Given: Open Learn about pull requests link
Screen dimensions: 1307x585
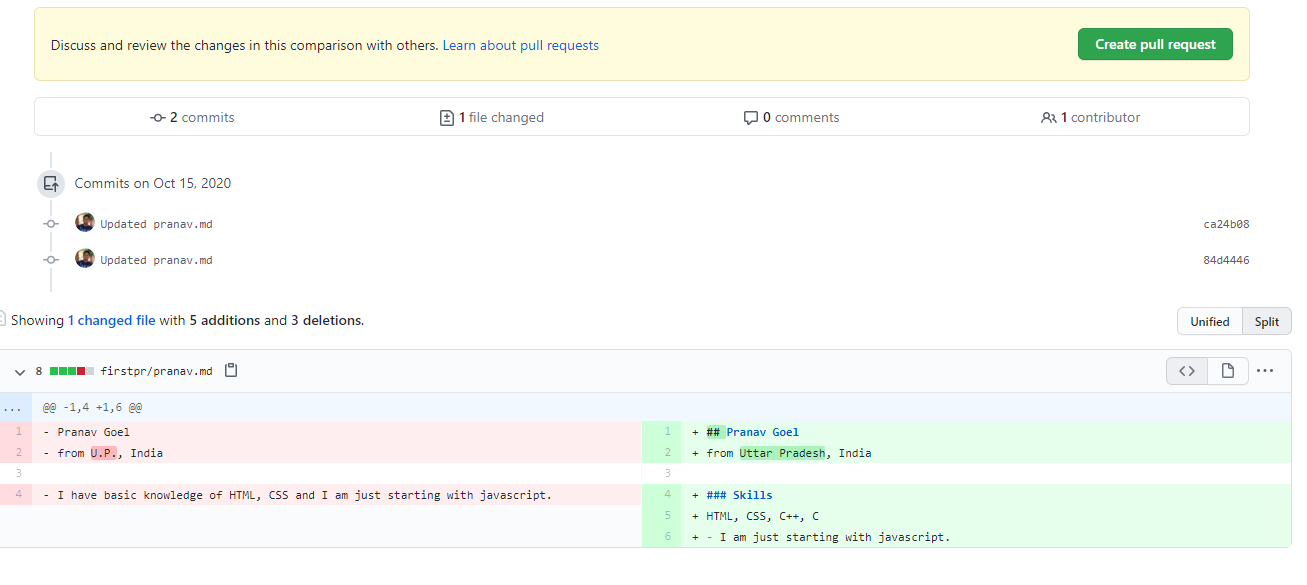Looking at the screenshot, I should tap(521, 45).
